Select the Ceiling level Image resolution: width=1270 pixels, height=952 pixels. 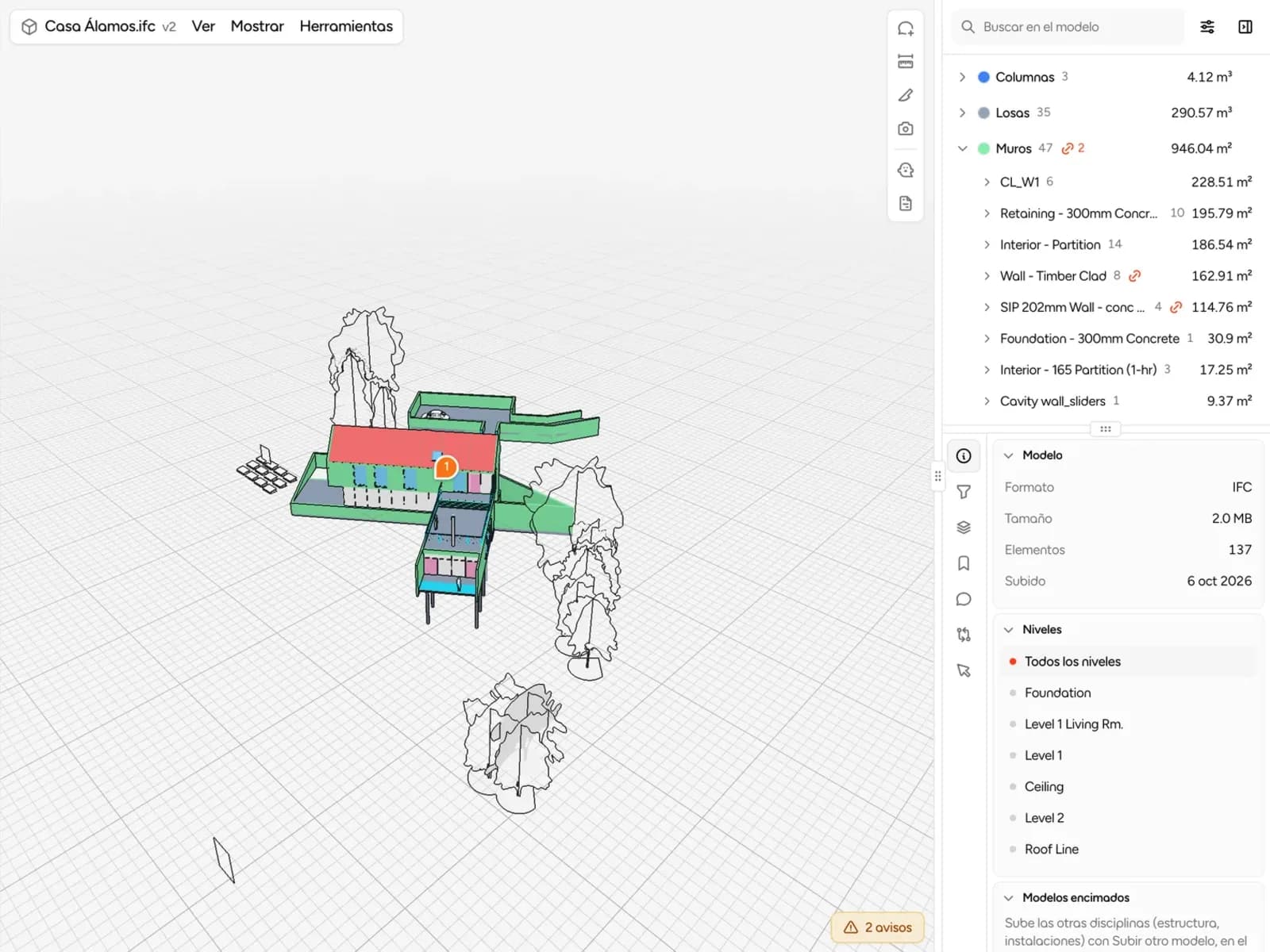pos(1128,787)
